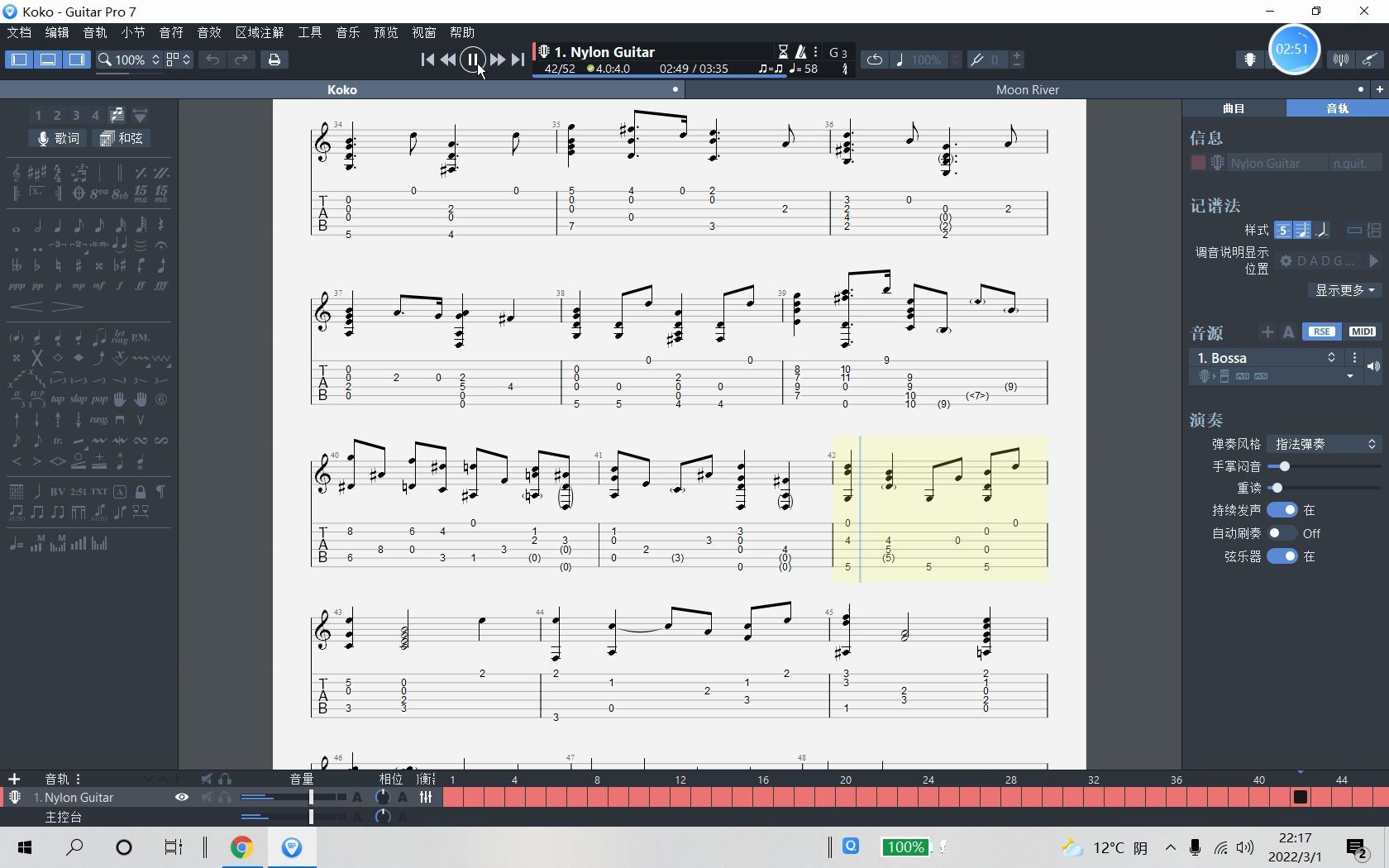Toggle the 持续发声 let ring switch
Viewport: 1389px width, 868px height.
click(x=1282, y=510)
